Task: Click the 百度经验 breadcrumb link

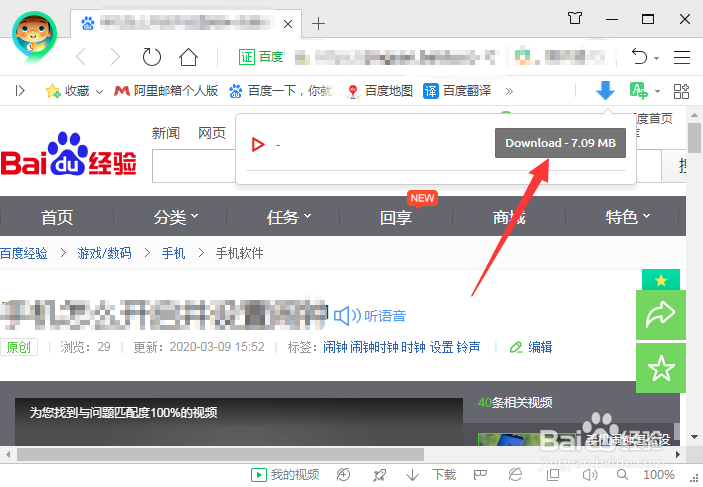Action: click(24, 253)
